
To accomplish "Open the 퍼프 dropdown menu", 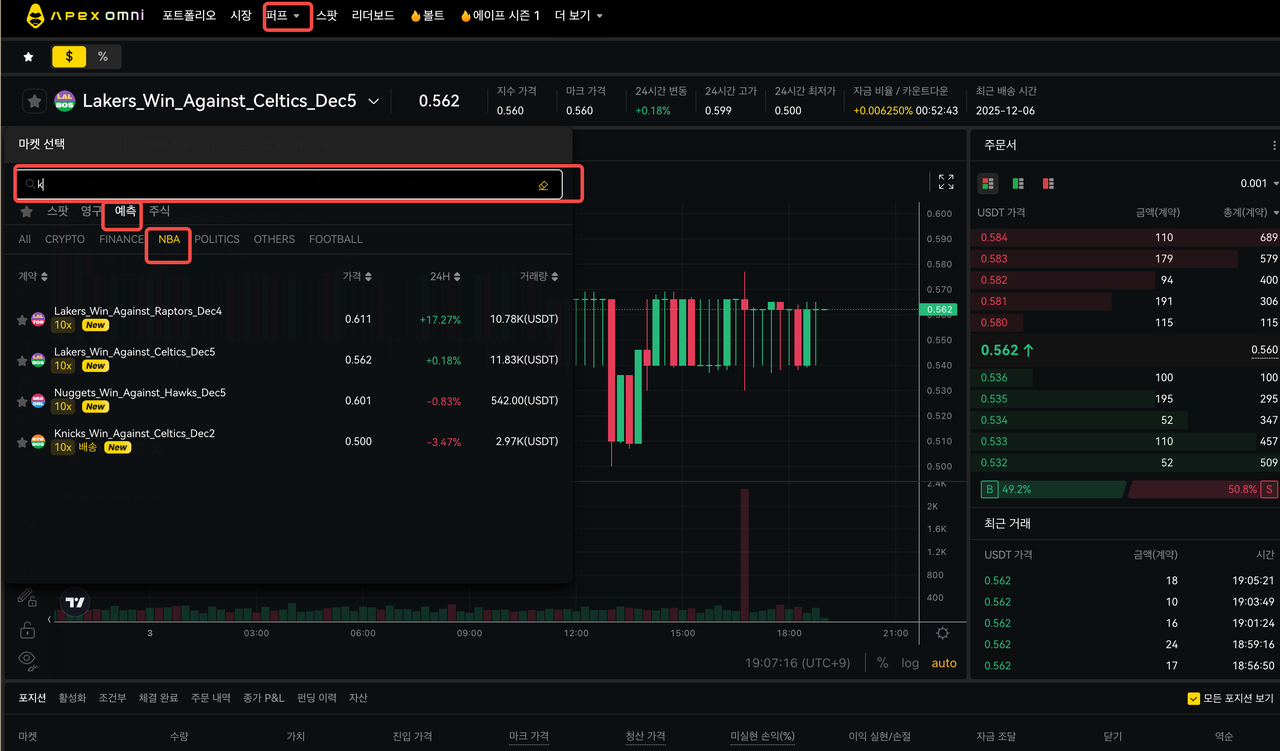I will click(287, 16).
